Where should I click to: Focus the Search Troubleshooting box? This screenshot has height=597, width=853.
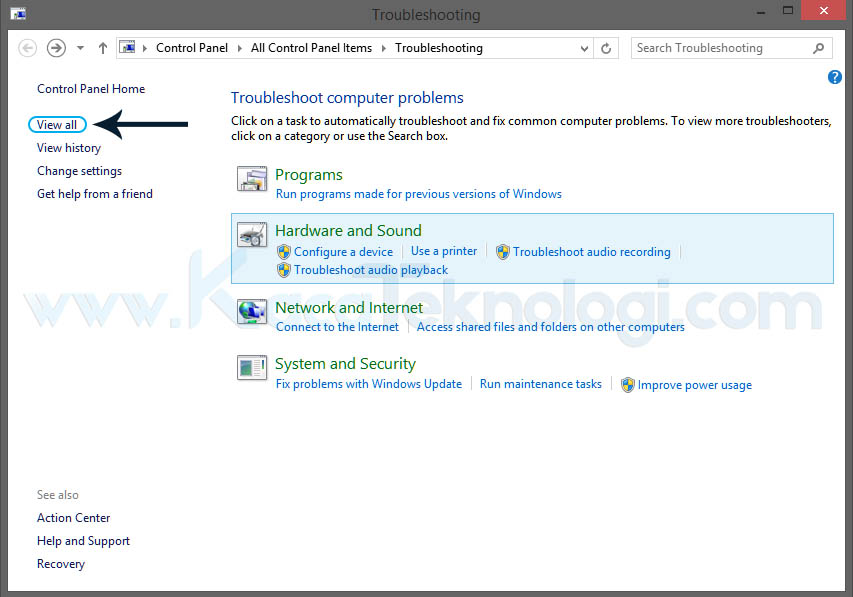tap(731, 48)
